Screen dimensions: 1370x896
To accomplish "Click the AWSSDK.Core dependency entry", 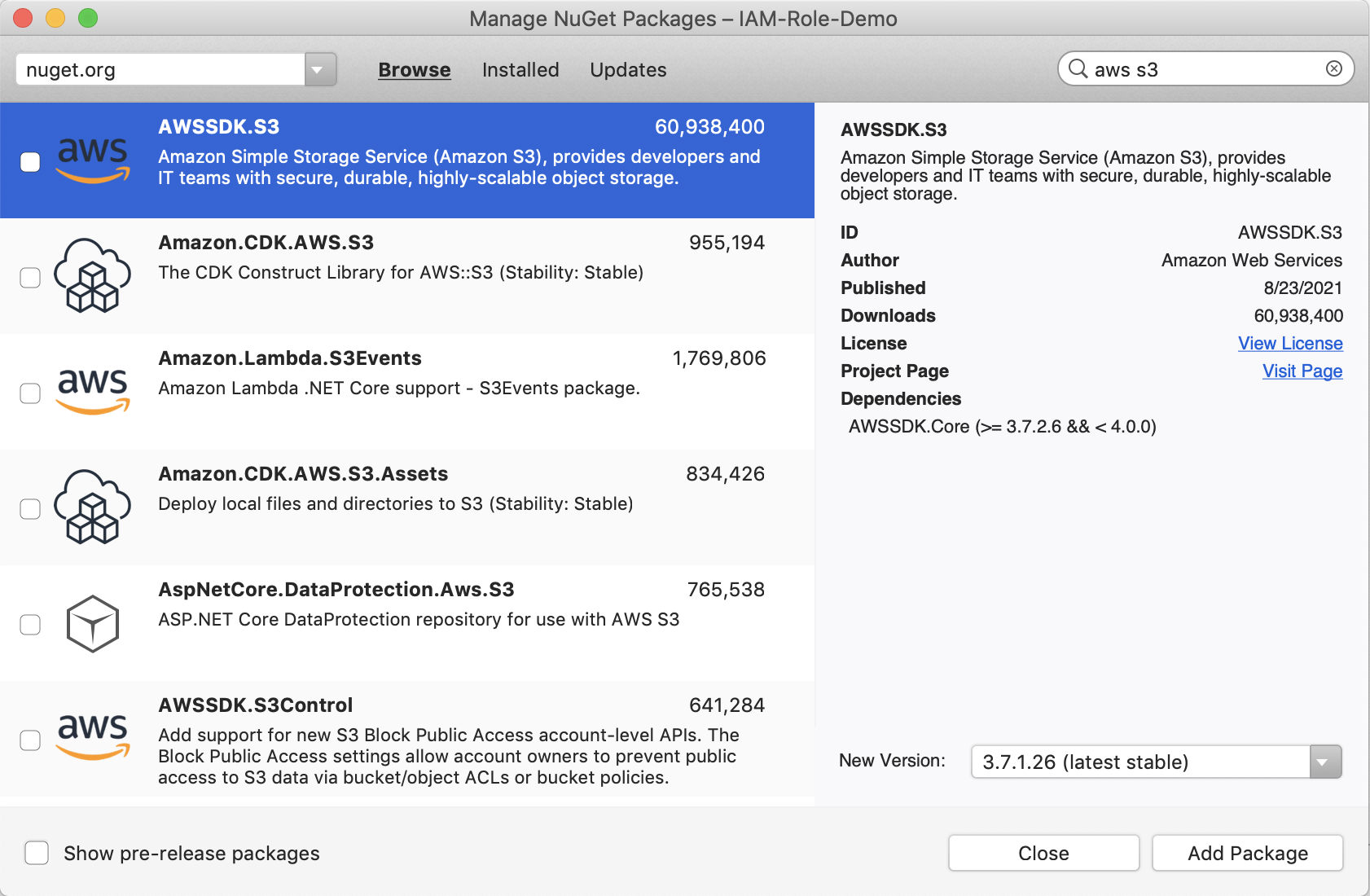I will pyautogui.click(x=1003, y=427).
